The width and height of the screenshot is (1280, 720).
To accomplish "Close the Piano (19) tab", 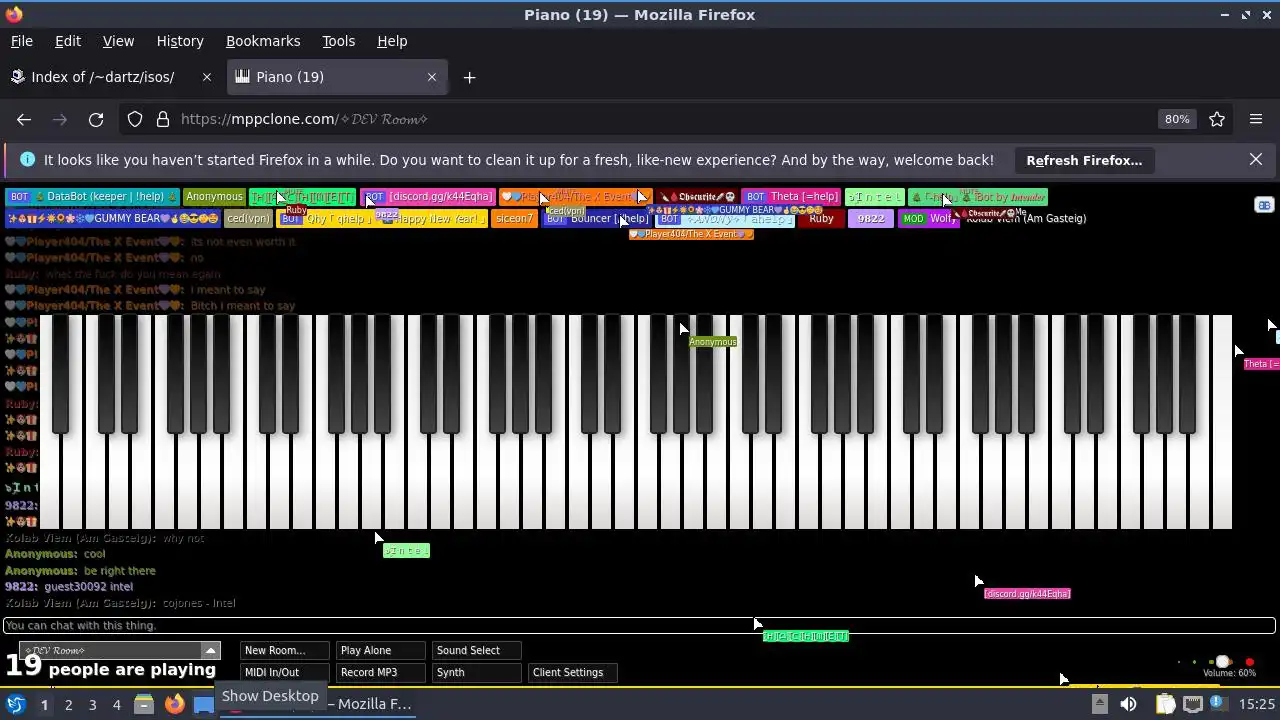I will tap(432, 77).
